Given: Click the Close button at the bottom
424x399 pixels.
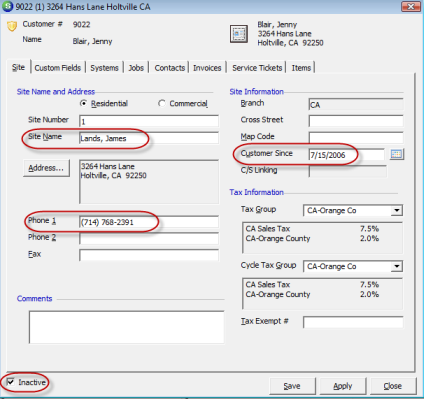Looking at the screenshot, I should point(393,386).
